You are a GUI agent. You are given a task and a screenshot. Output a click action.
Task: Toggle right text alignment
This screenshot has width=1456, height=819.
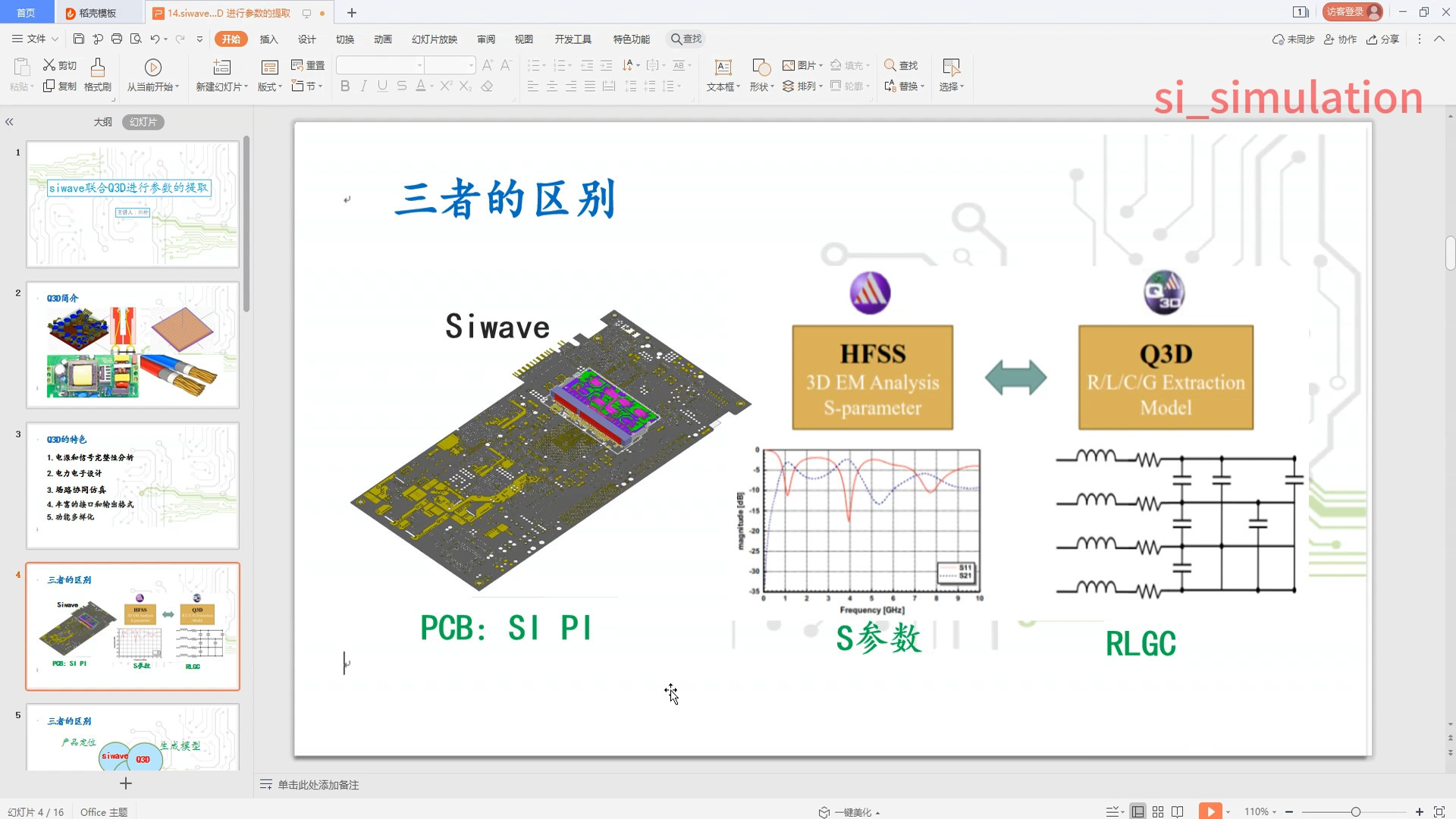(571, 86)
